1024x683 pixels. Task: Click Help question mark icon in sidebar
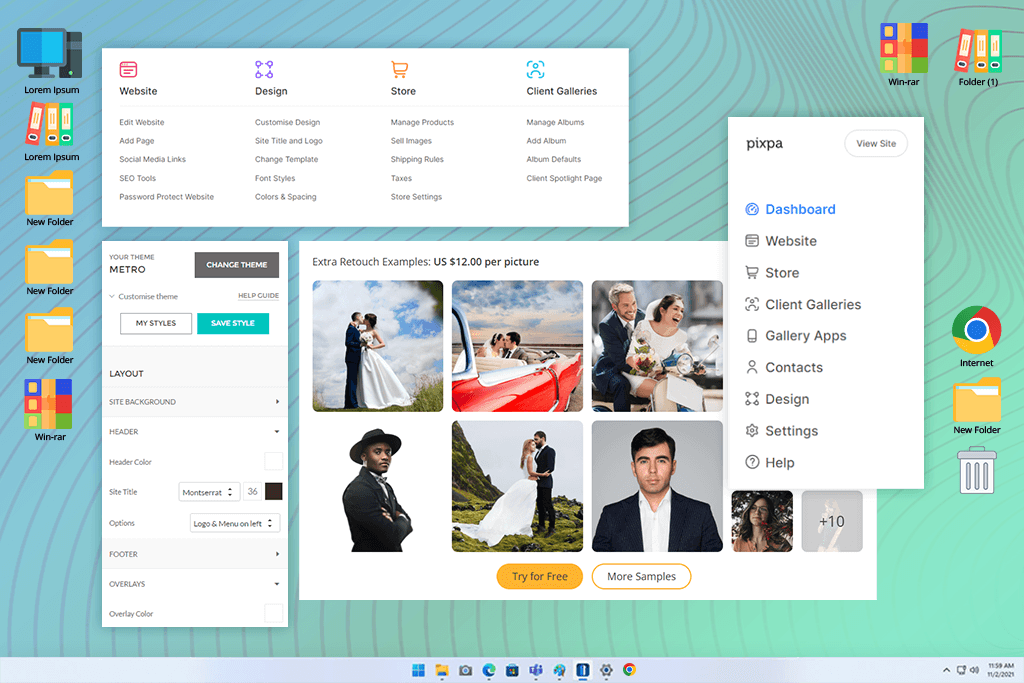coord(752,462)
